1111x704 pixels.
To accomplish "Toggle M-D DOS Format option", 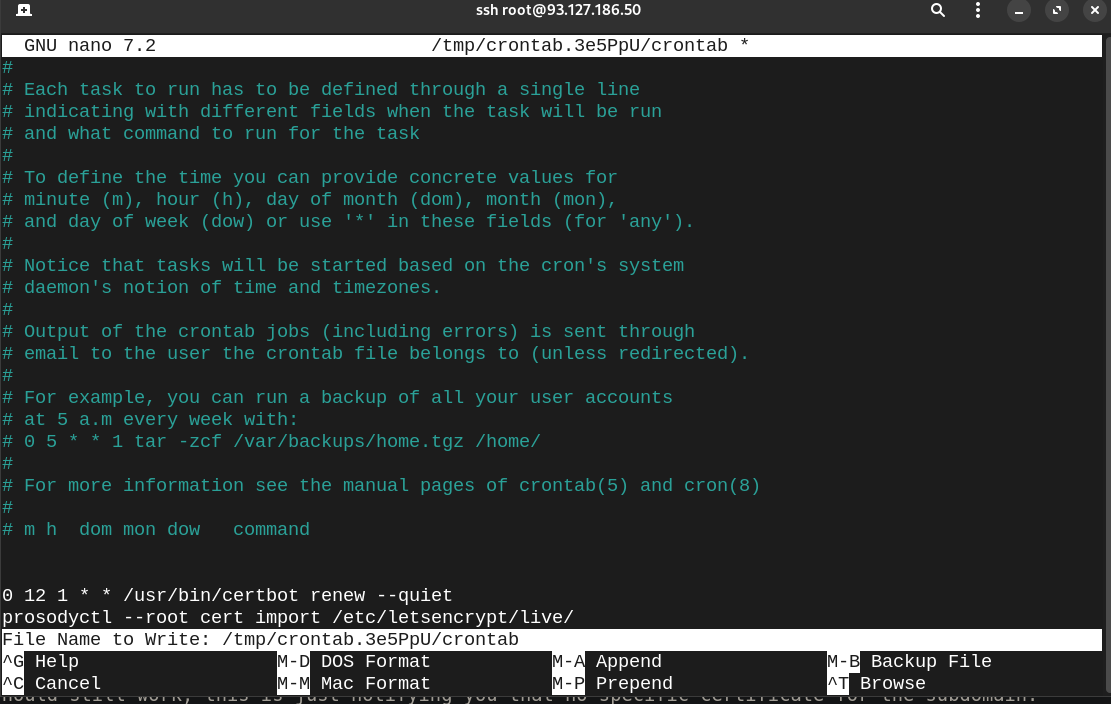I will point(354,662).
